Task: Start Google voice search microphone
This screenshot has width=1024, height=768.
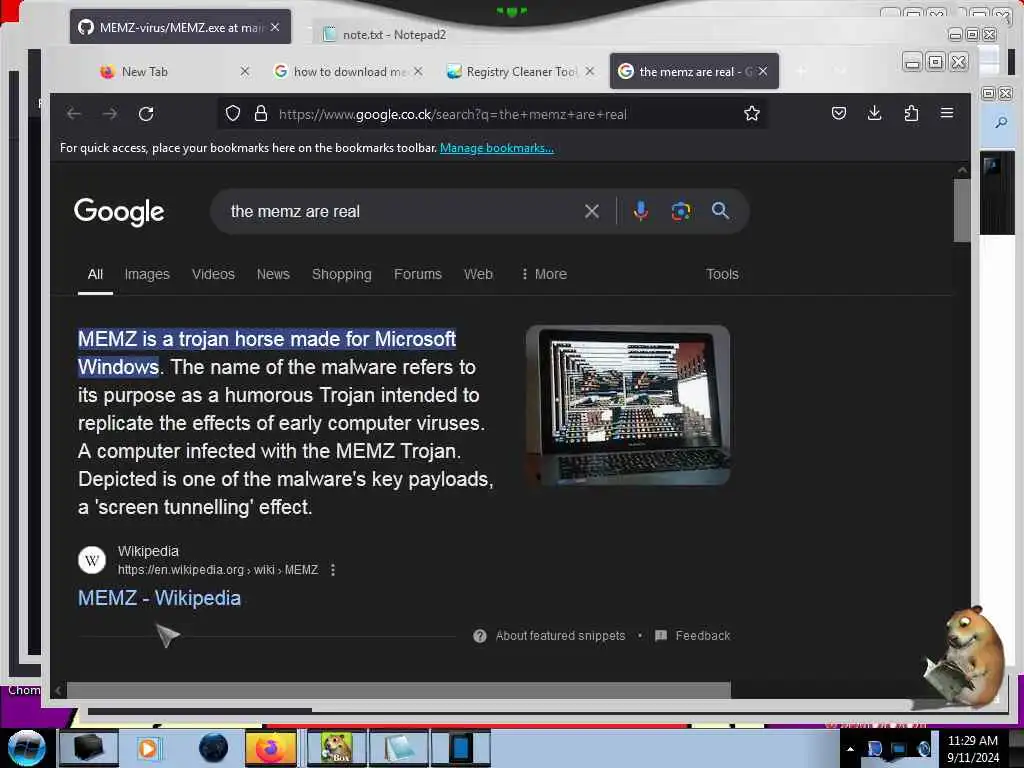Action: 641,211
